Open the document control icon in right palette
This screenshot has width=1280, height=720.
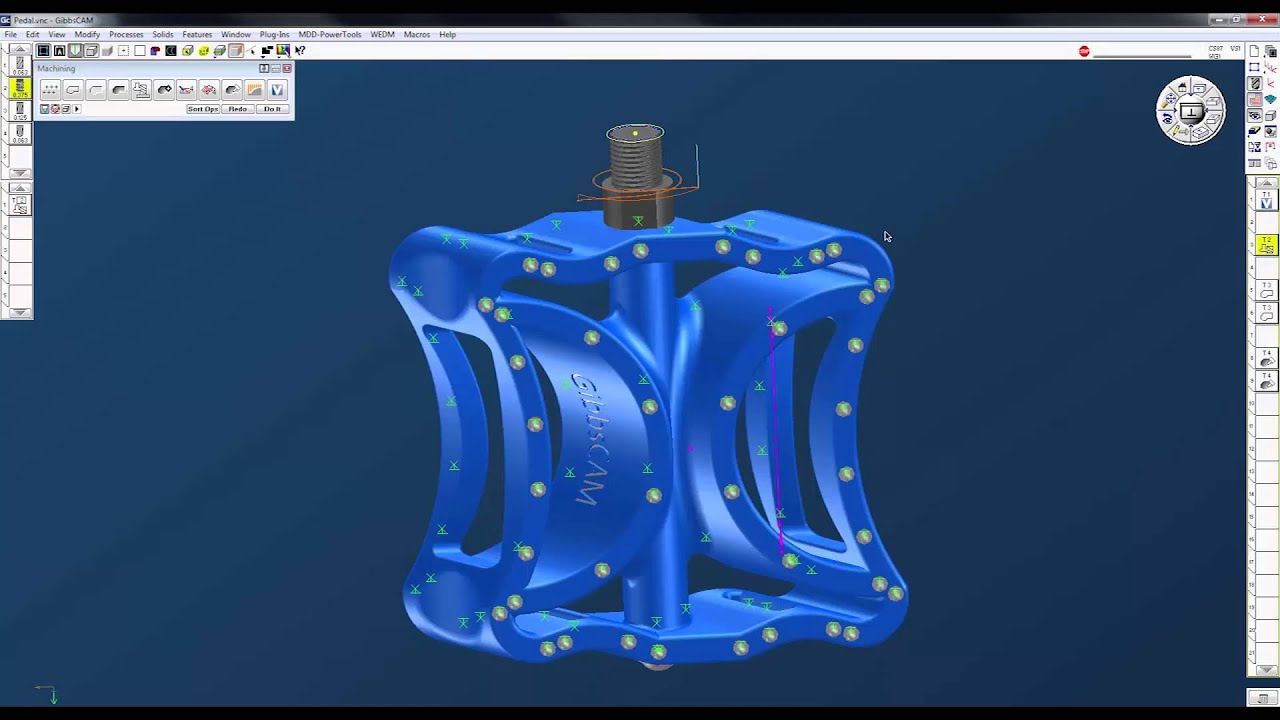point(1254,51)
